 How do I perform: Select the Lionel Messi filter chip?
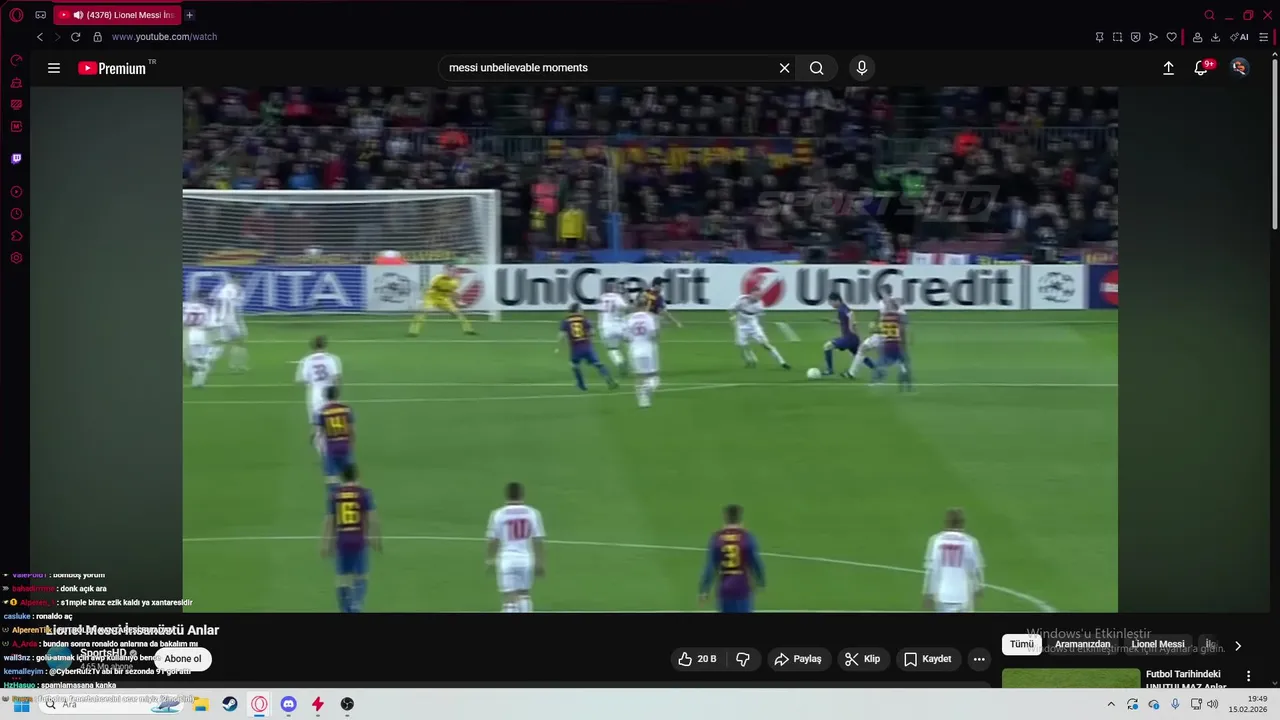pos(1158,645)
